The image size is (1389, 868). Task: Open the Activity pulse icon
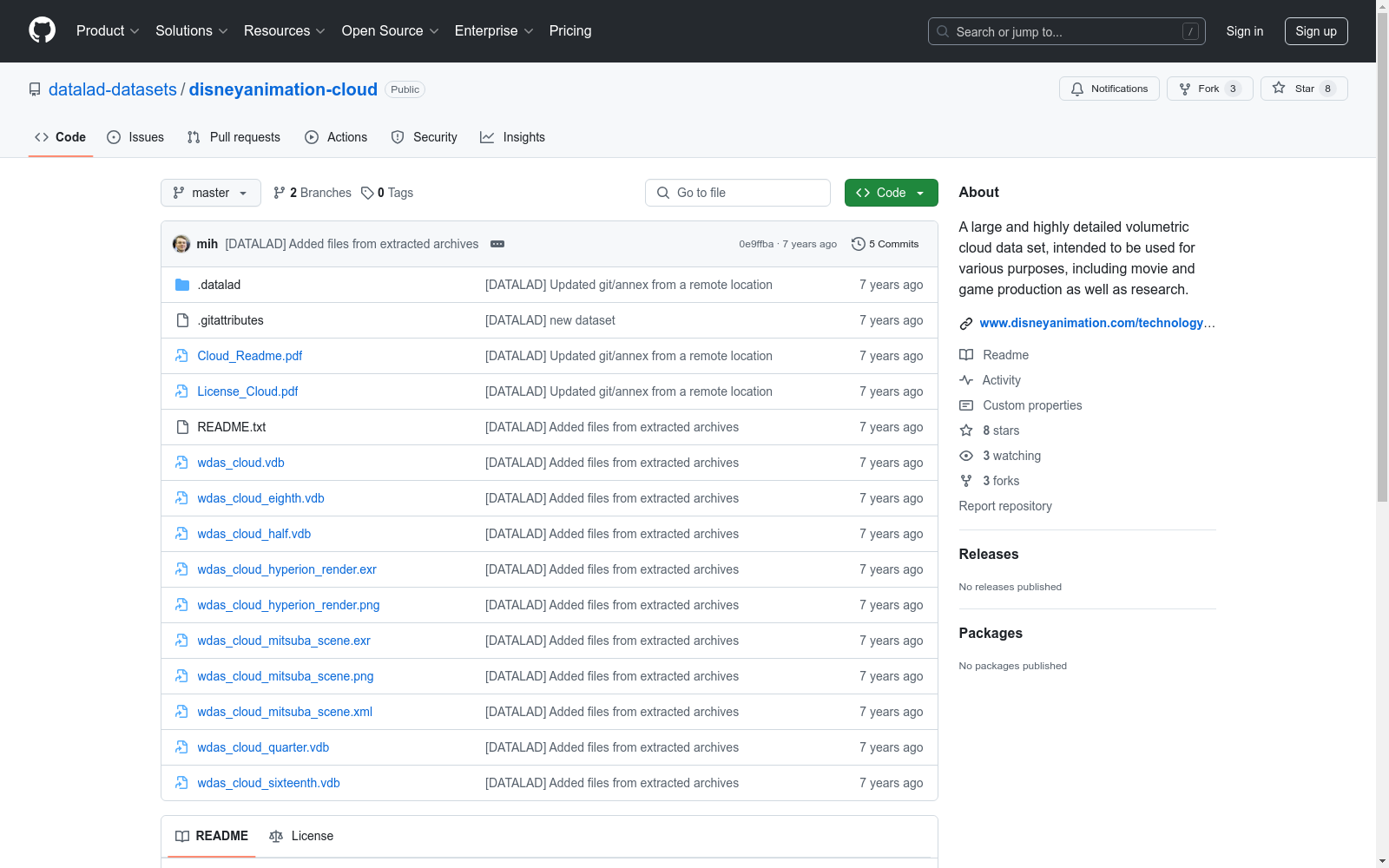(966, 380)
